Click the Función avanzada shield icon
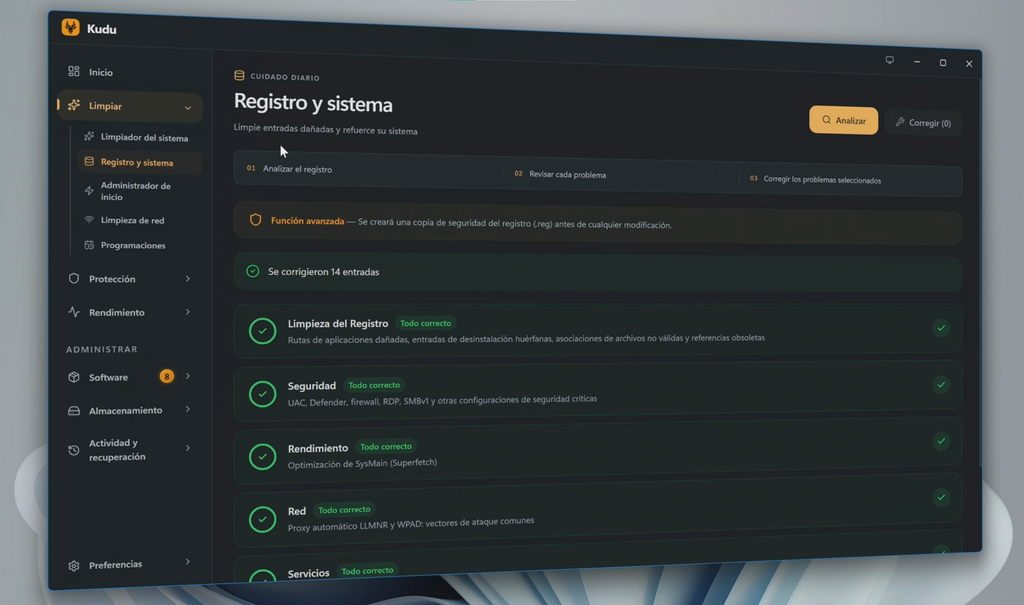1024x605 pixels. click(255, 220)
